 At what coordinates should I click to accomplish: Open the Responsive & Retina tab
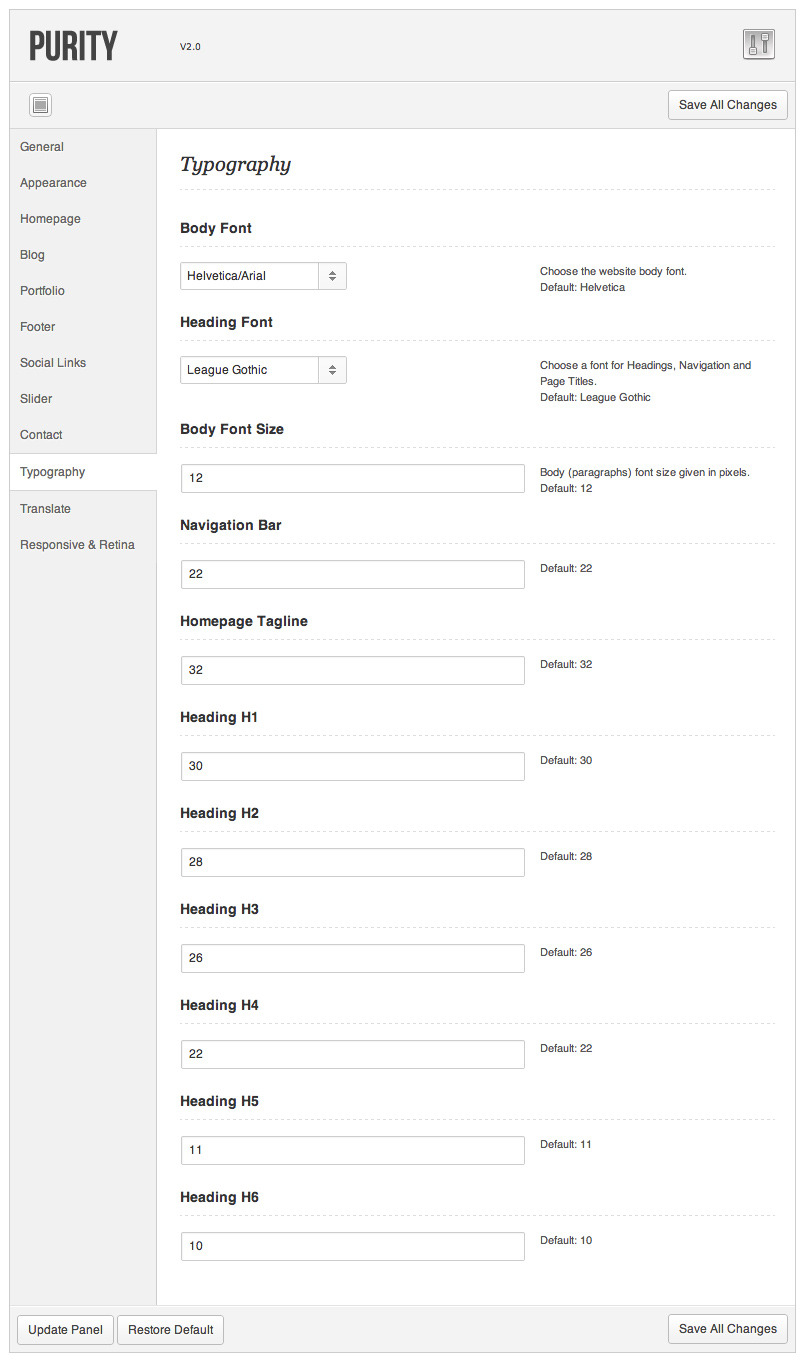pyautogui.click(x=77, y=545)
